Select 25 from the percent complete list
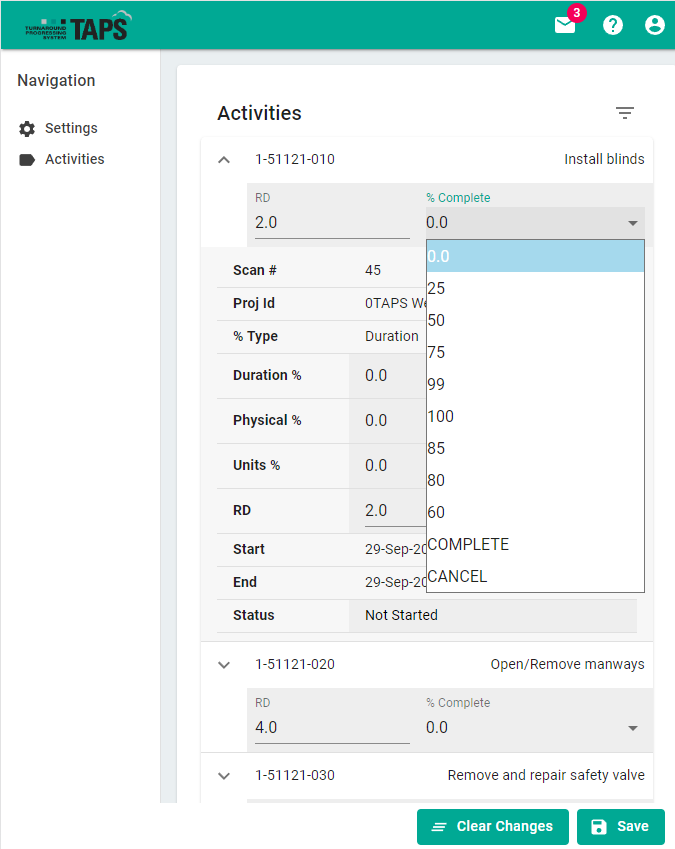The width and height of the screenshot is (675, 849). pos(535,288)
